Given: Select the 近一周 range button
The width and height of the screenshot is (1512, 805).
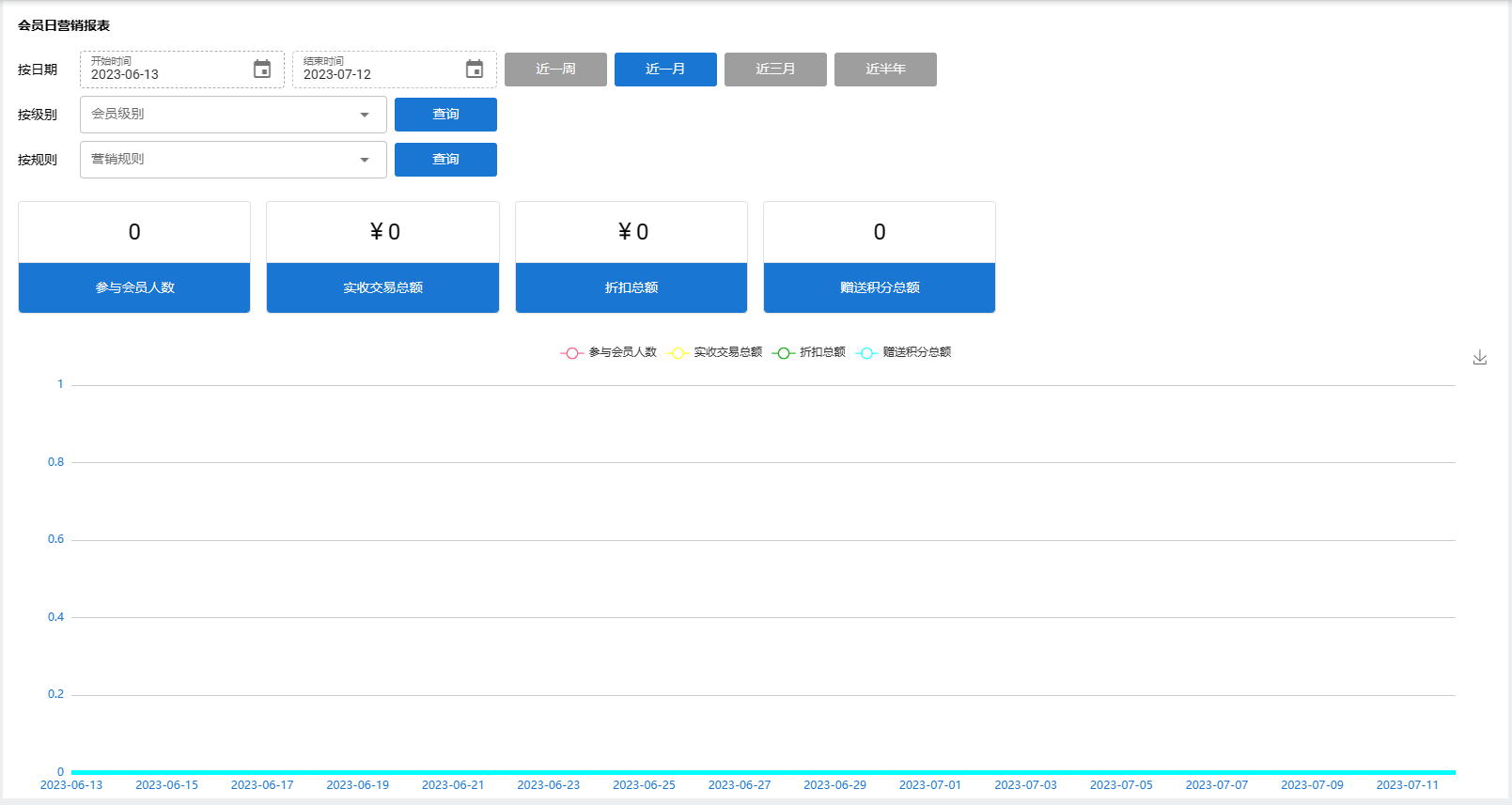Looking at the screenshot, I should (555, 70).
